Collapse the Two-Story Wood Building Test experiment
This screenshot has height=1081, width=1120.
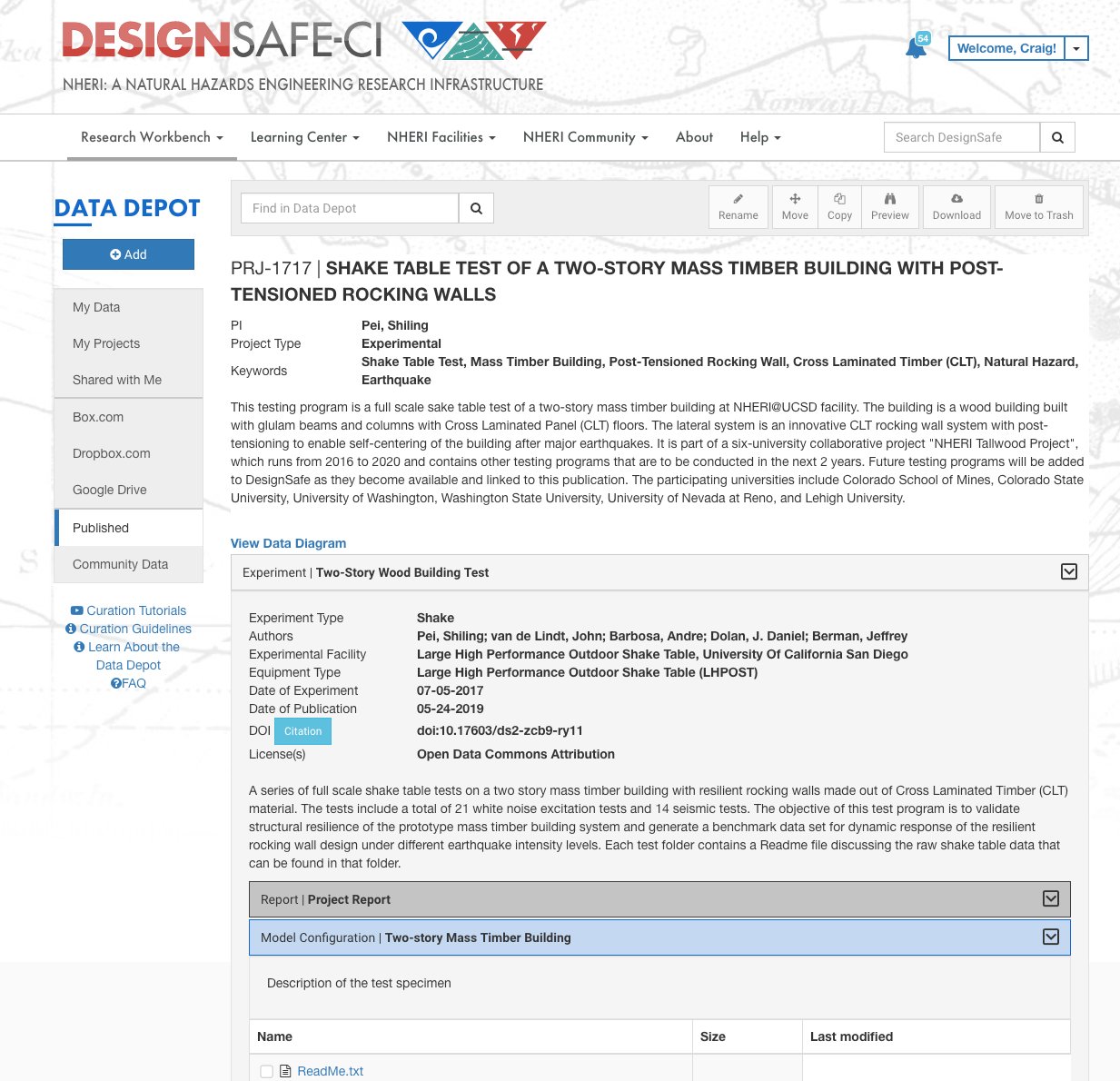pos(1069,571)
